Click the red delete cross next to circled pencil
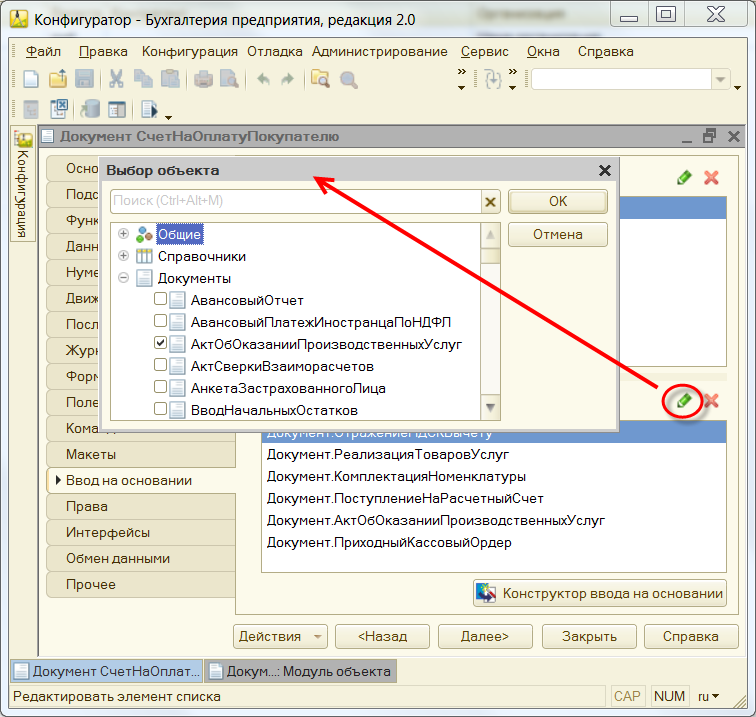The height and width of the screenshot is (717, 756). point(712,401)
